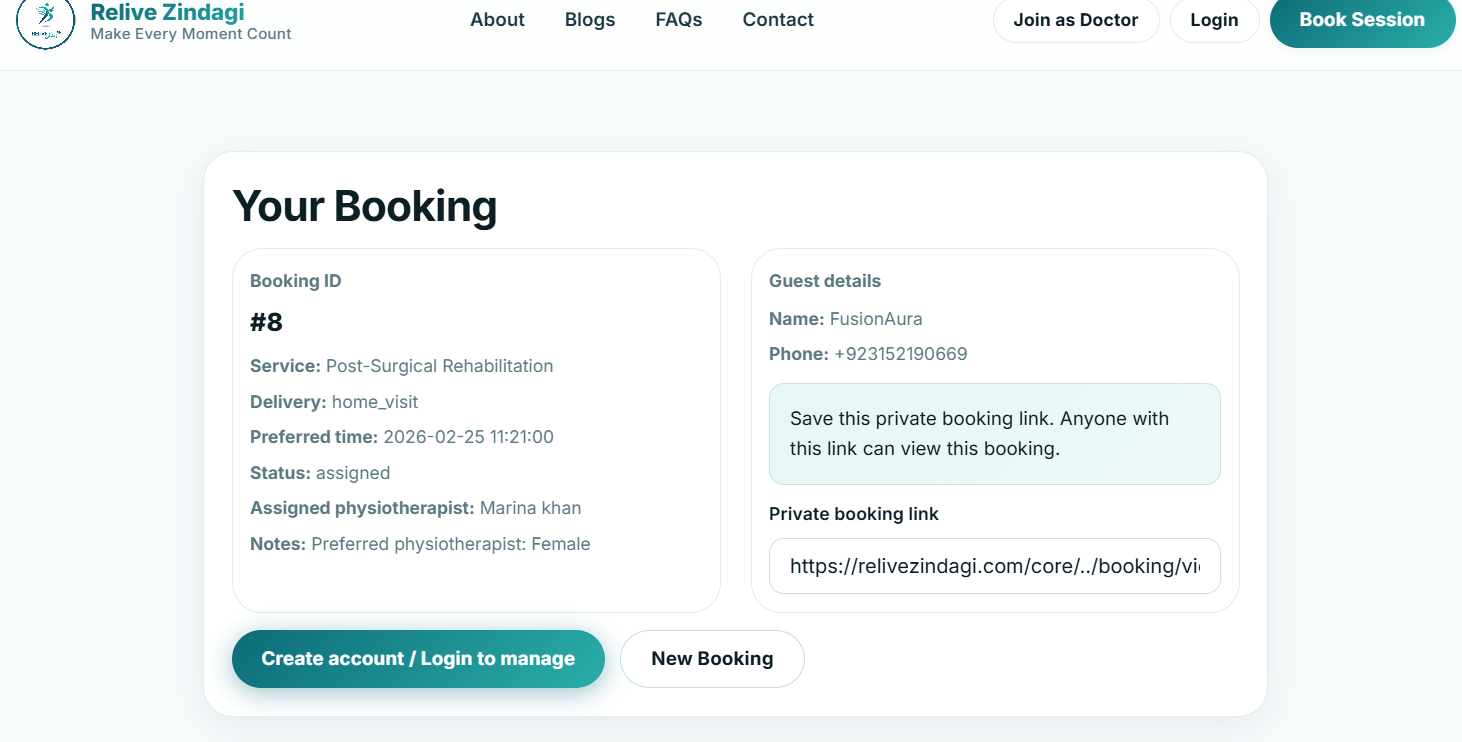Click the private link warning notice box
The width and height of the screenshot is (1462, 742).
point(994,433)
